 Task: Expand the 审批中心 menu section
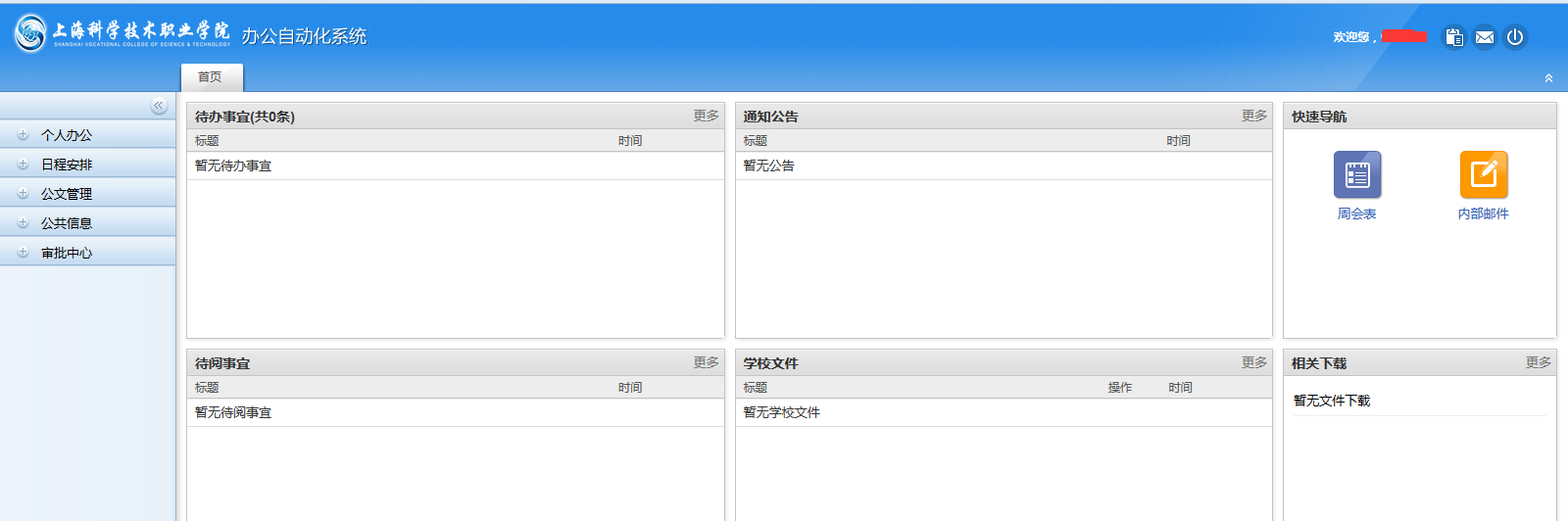(x=67, y=253)
